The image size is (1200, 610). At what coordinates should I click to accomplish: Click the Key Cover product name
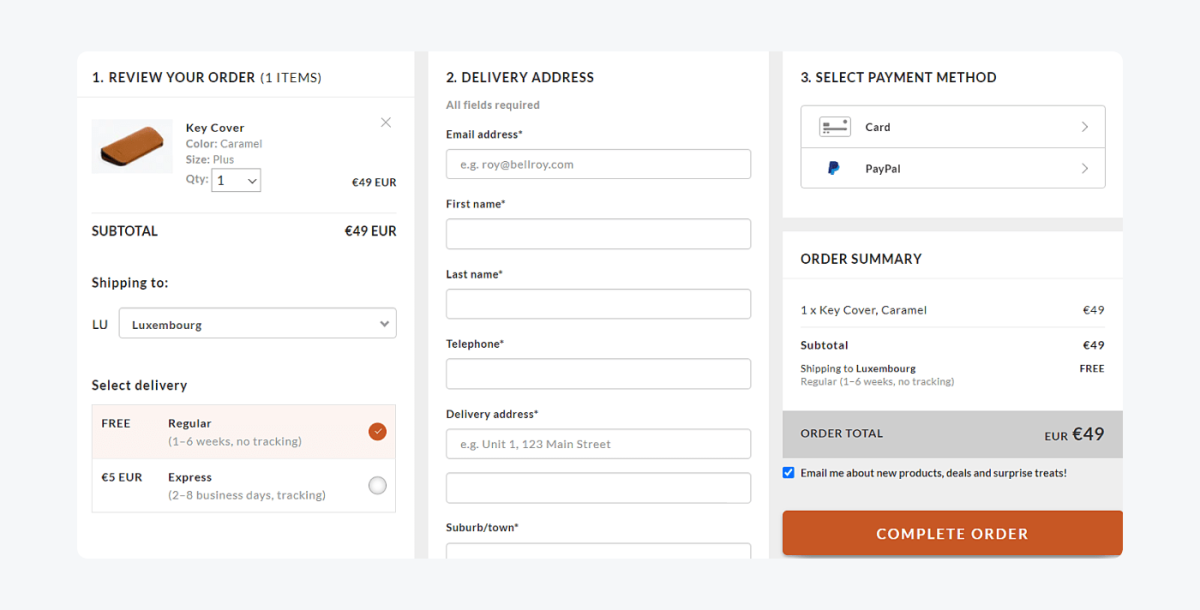pos(214,127)
